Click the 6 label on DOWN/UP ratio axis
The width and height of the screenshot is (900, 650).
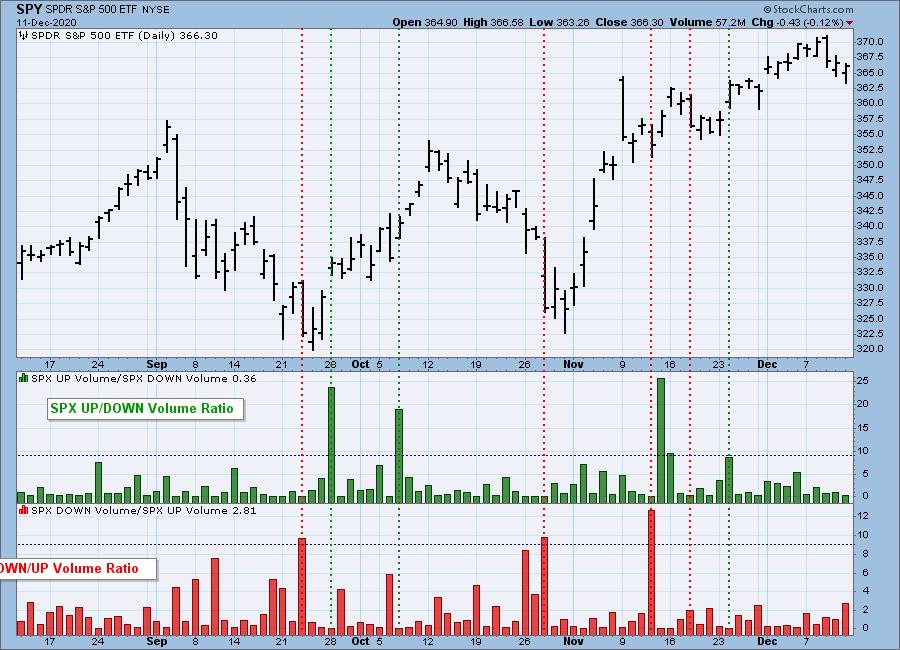[x=866, y=572]
